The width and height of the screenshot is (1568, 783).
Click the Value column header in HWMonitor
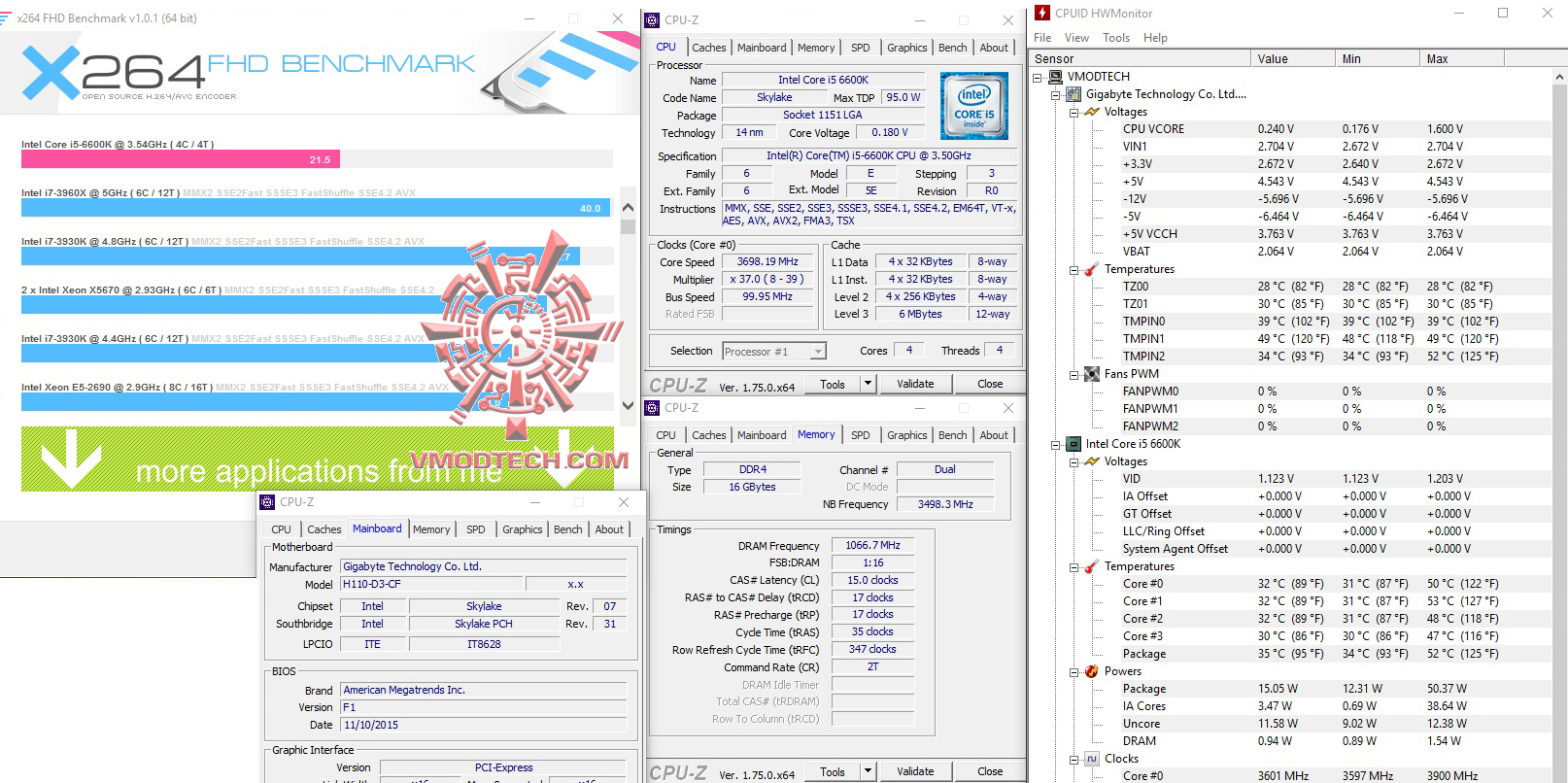pos(1292,58)
